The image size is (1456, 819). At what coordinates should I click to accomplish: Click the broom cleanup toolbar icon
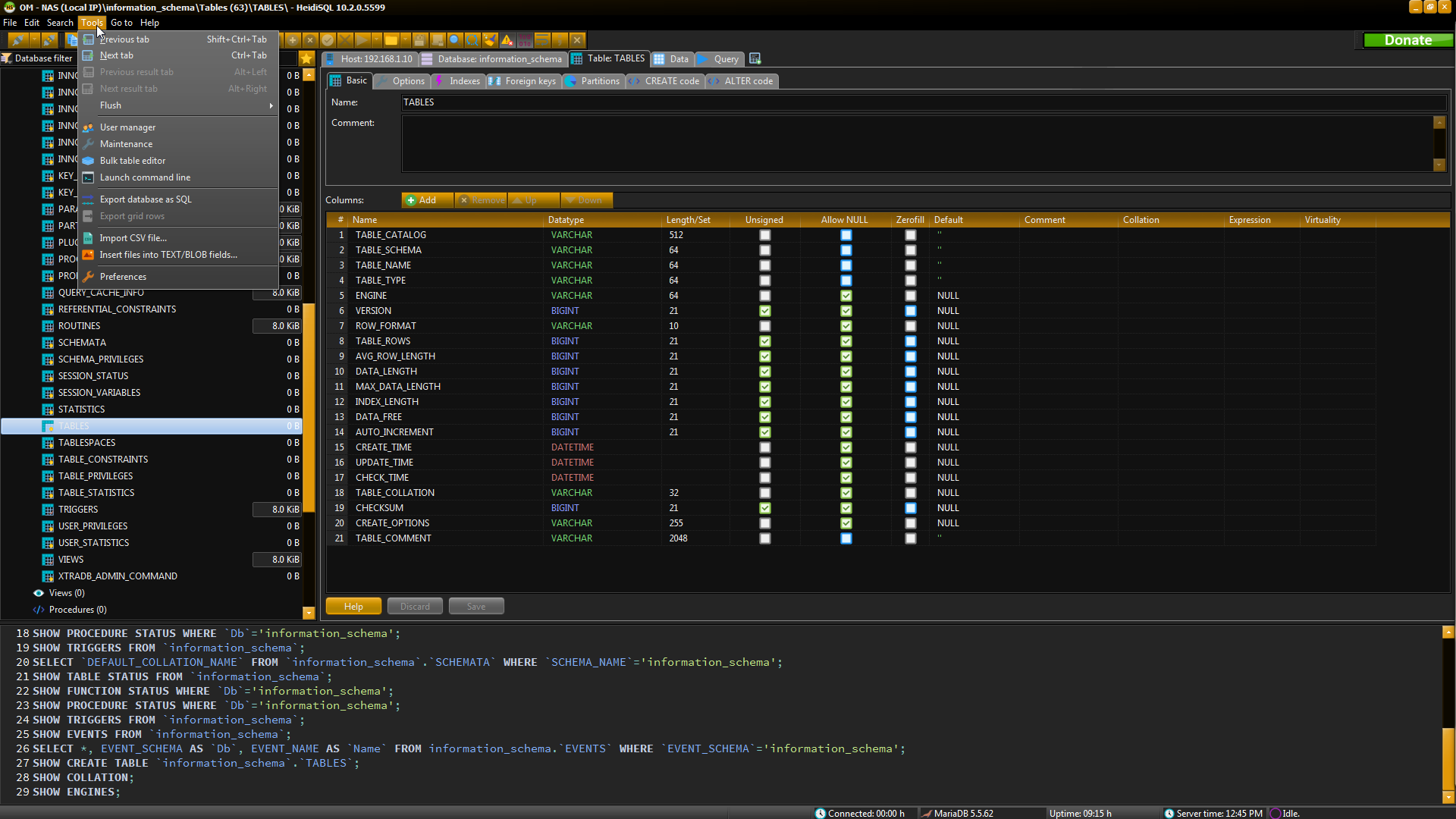[x=490, y=40]
